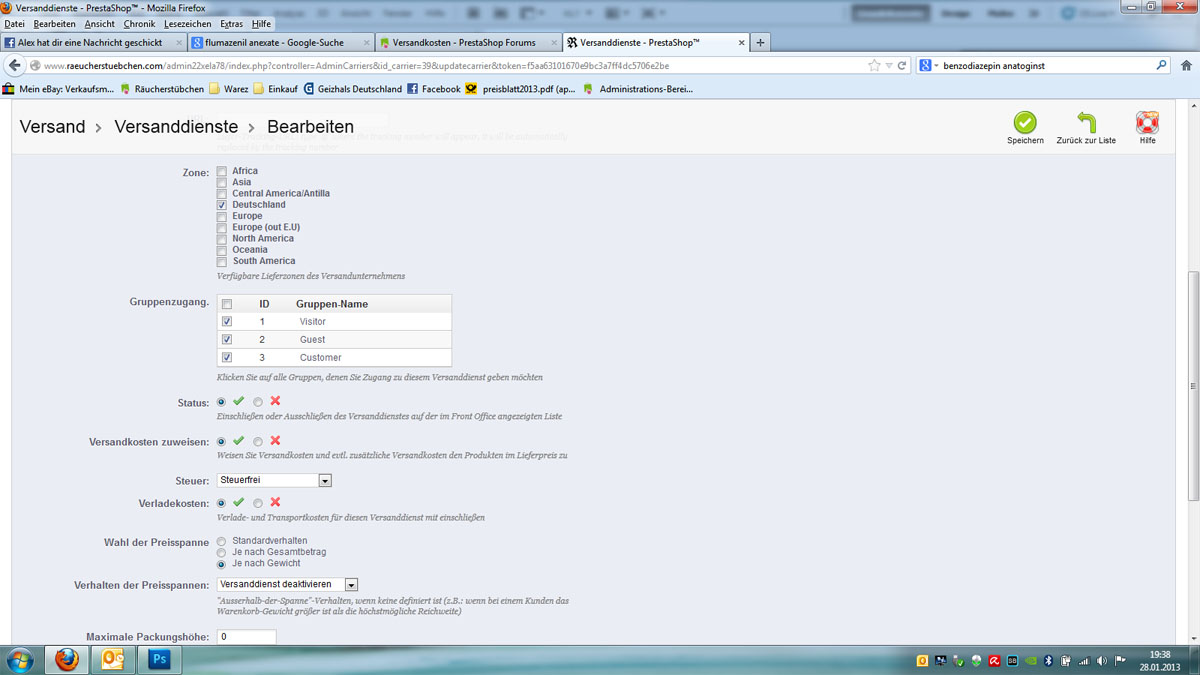Viewport: 1200px width, 675px height.
Task: Go to the Firefox home icon
Action: pos(1186,65)
